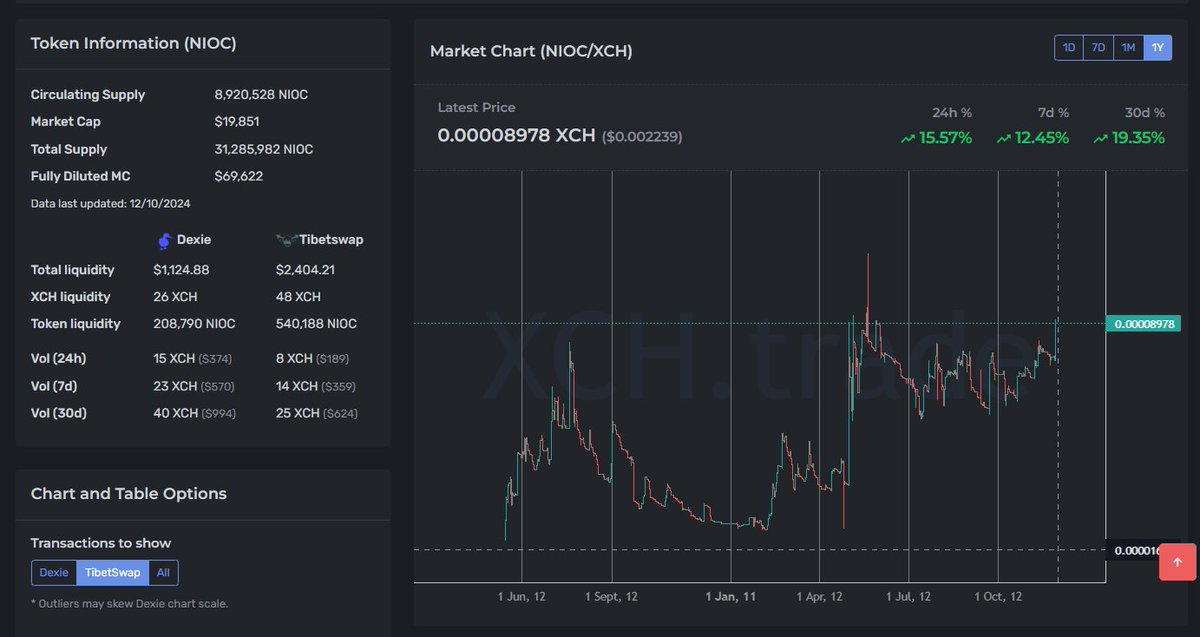Click Dexie total liquidity $1,124.88
The image size is (1200, 637).
pos(181,270)
